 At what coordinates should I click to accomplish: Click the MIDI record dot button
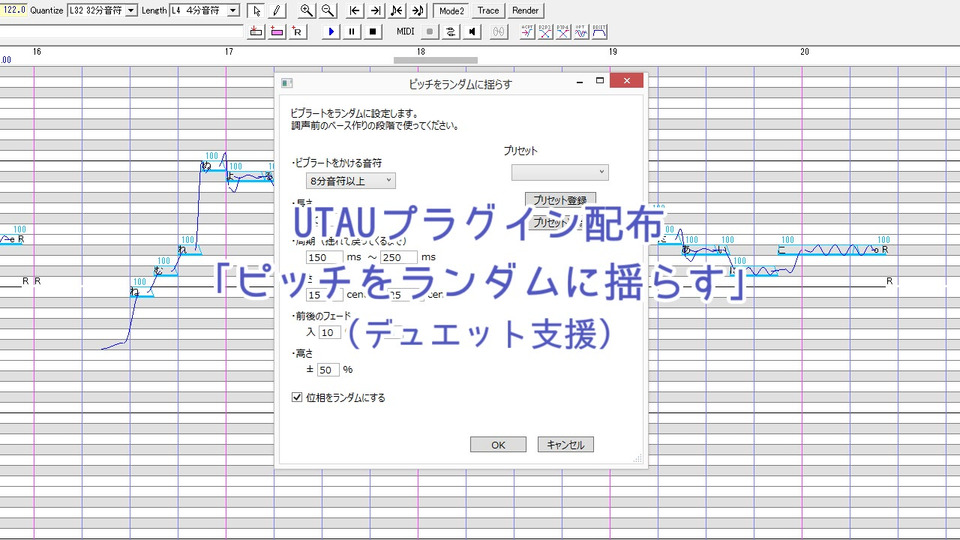coord(430,31)
